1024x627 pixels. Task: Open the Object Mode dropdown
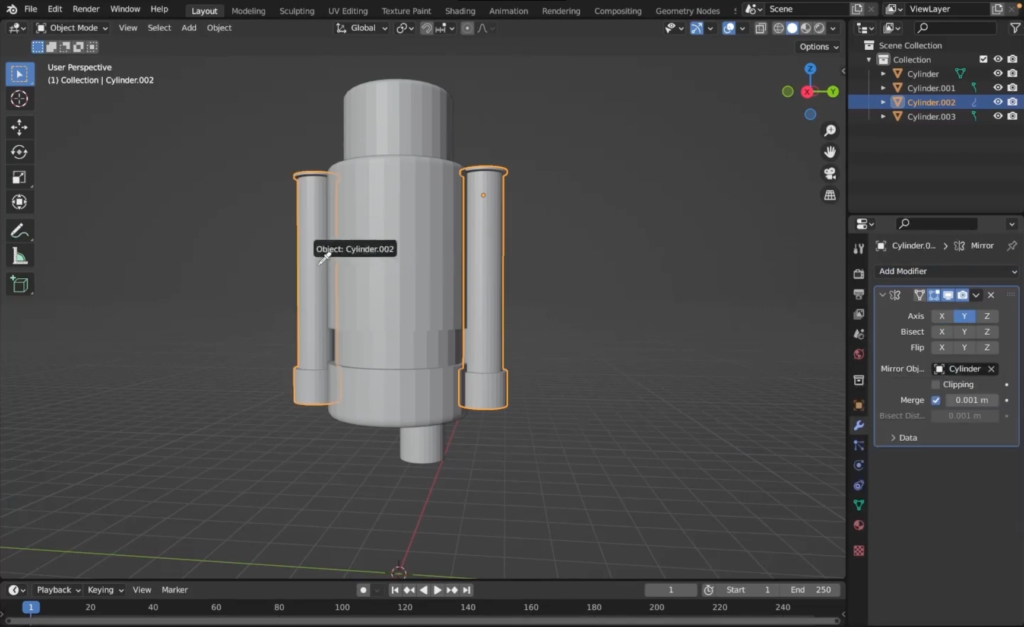tap(73, 28)
